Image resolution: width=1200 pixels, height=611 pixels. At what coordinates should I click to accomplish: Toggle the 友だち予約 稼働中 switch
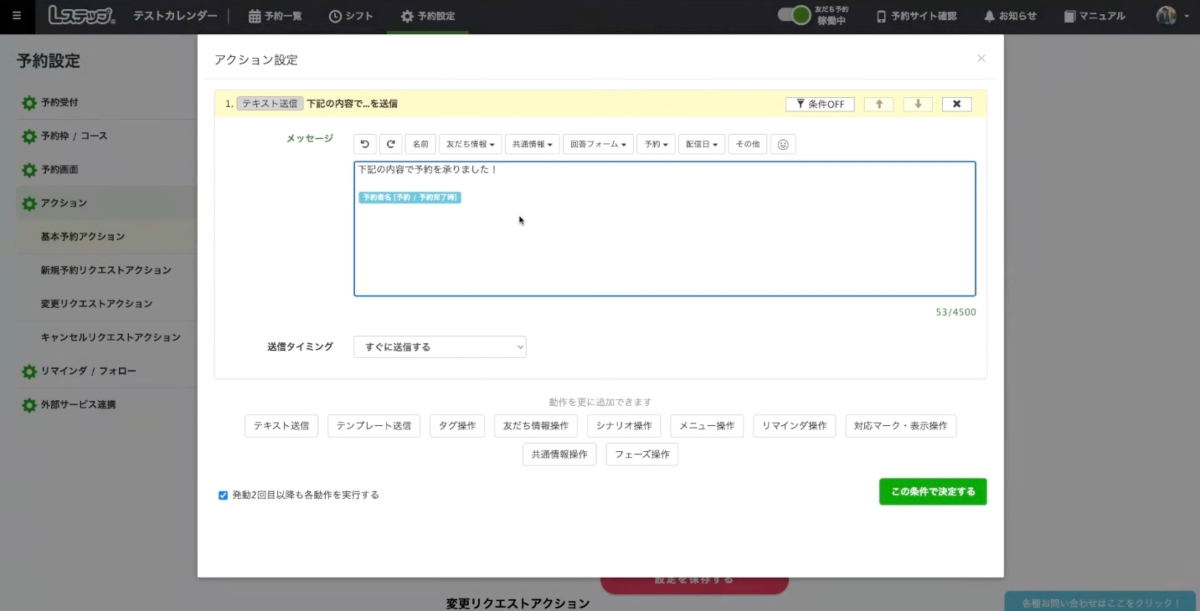(794, 16)
